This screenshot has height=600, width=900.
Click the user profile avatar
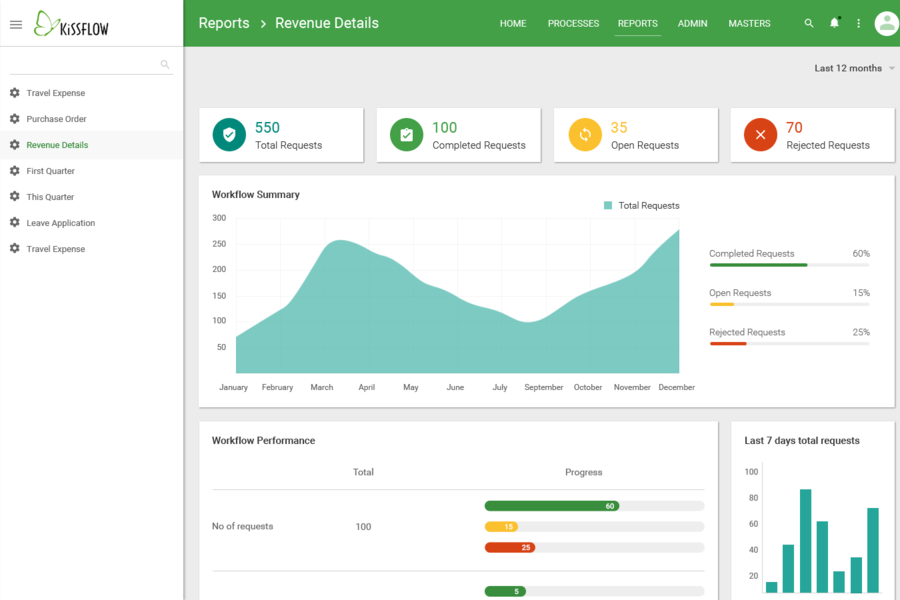coord(886,23)
